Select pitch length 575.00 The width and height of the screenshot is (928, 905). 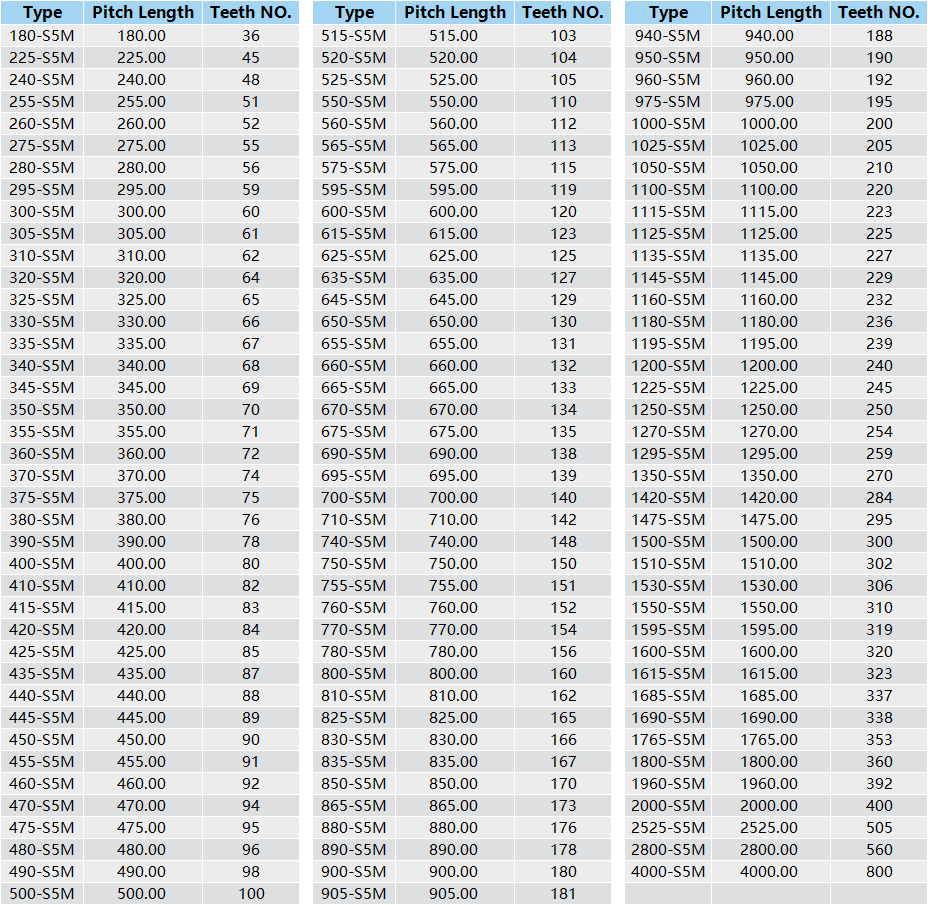tap(453, 168)
